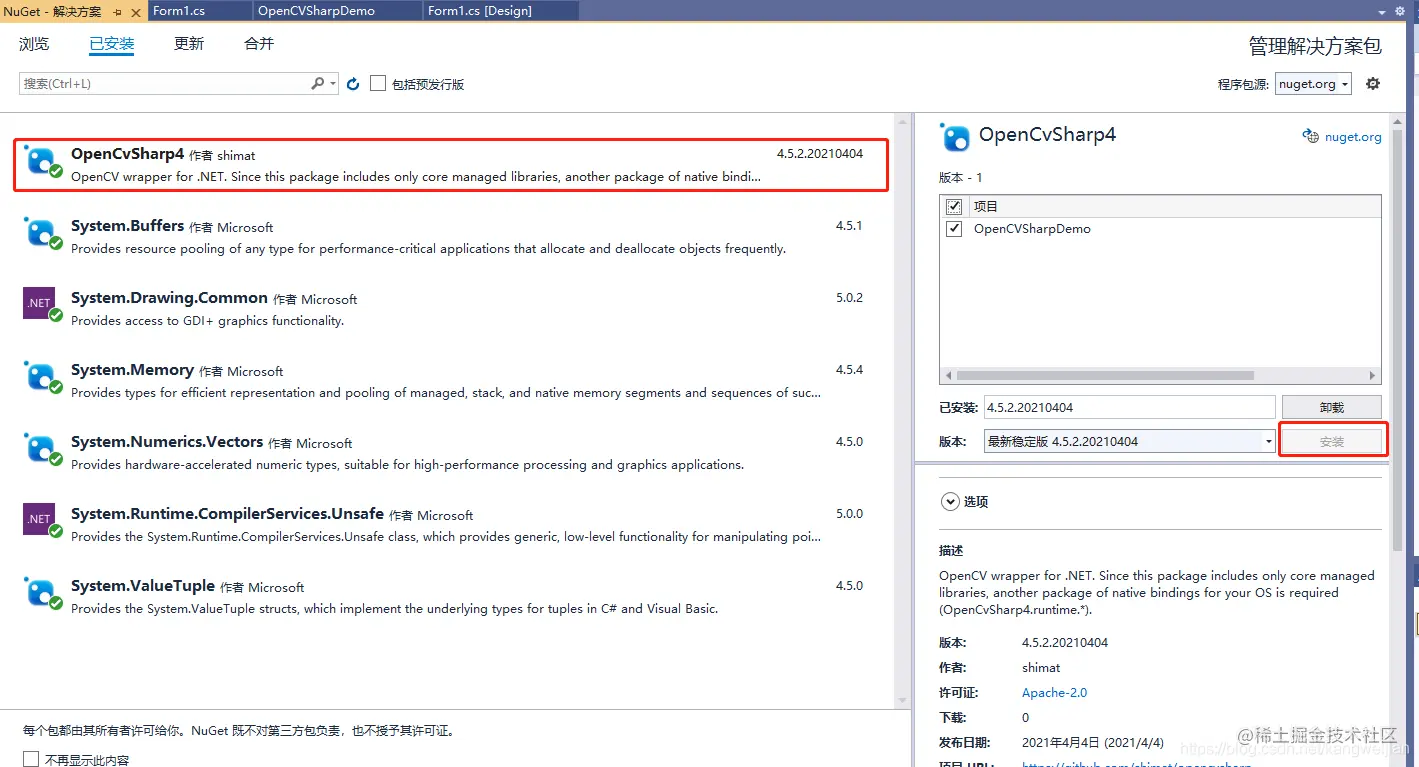Image resolution: width=1419 pixels, height=767 pixels.
Task: Toggle the 项目 select-all checkbox
Action: click(x=954, y=206)
